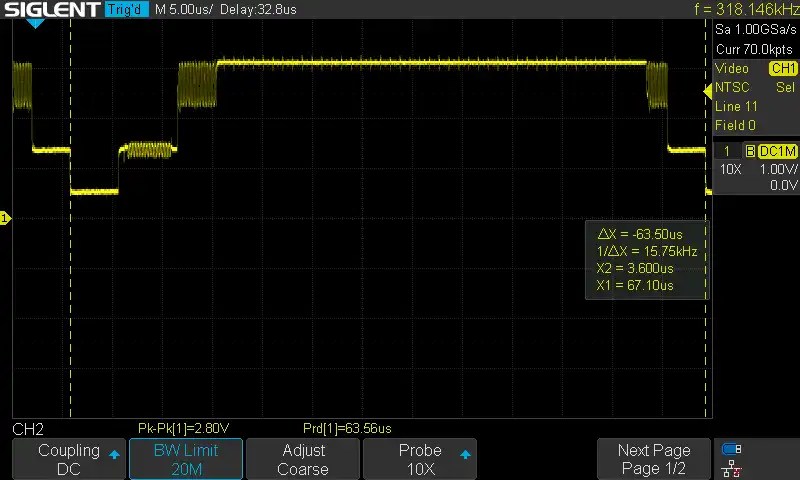Select the Video trigger type label

(x=732, y=69)
